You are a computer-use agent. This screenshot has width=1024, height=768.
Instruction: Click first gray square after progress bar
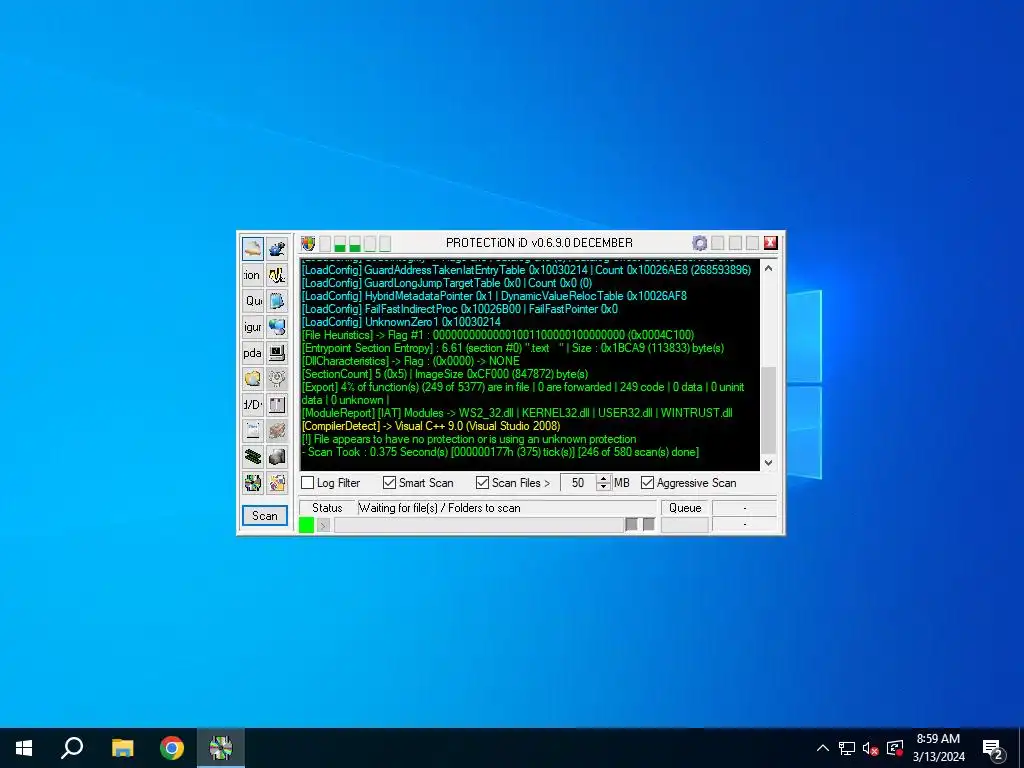pyautogui.click(x=632, y=524)
